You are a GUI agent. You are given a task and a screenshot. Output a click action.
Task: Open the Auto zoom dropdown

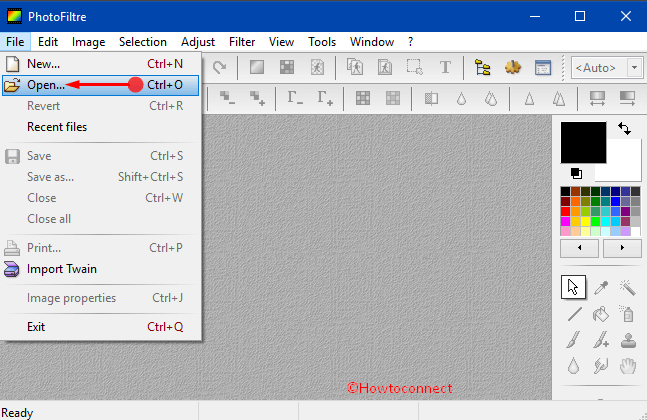tap(635, 67)
